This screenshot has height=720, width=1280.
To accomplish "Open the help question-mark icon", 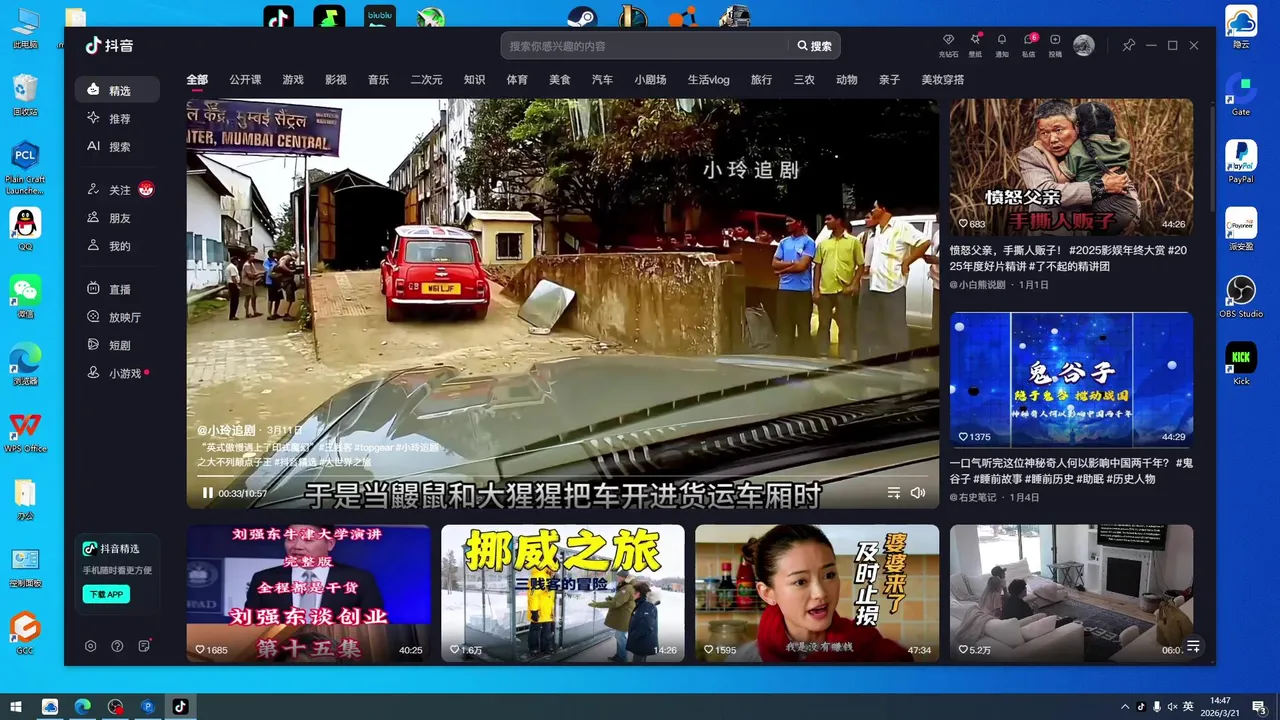I will coord(117,646).
